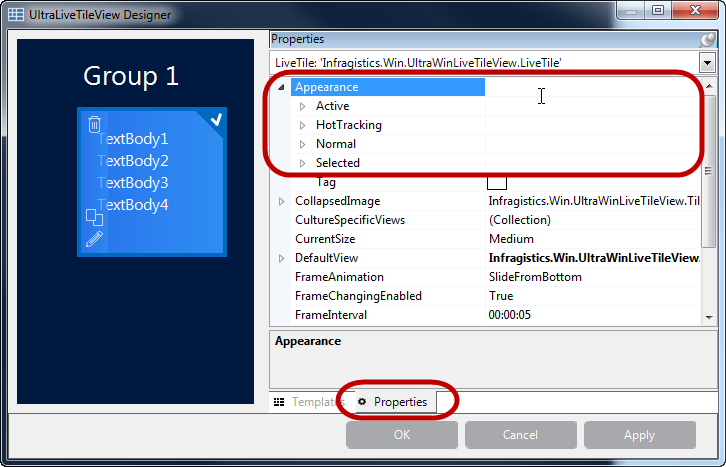Click the pin icon in Properties header

(x=708, y=39)
